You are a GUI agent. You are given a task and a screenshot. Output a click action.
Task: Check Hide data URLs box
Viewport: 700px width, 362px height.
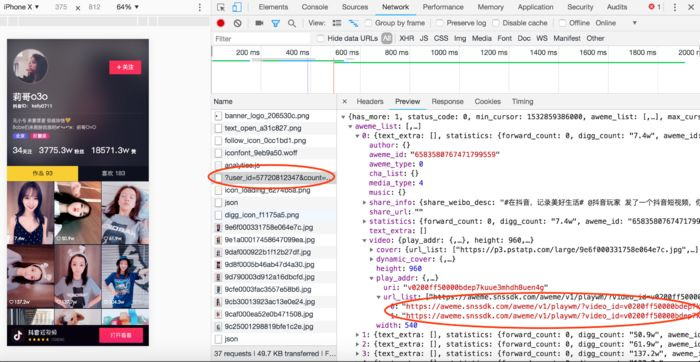point(320,38)
